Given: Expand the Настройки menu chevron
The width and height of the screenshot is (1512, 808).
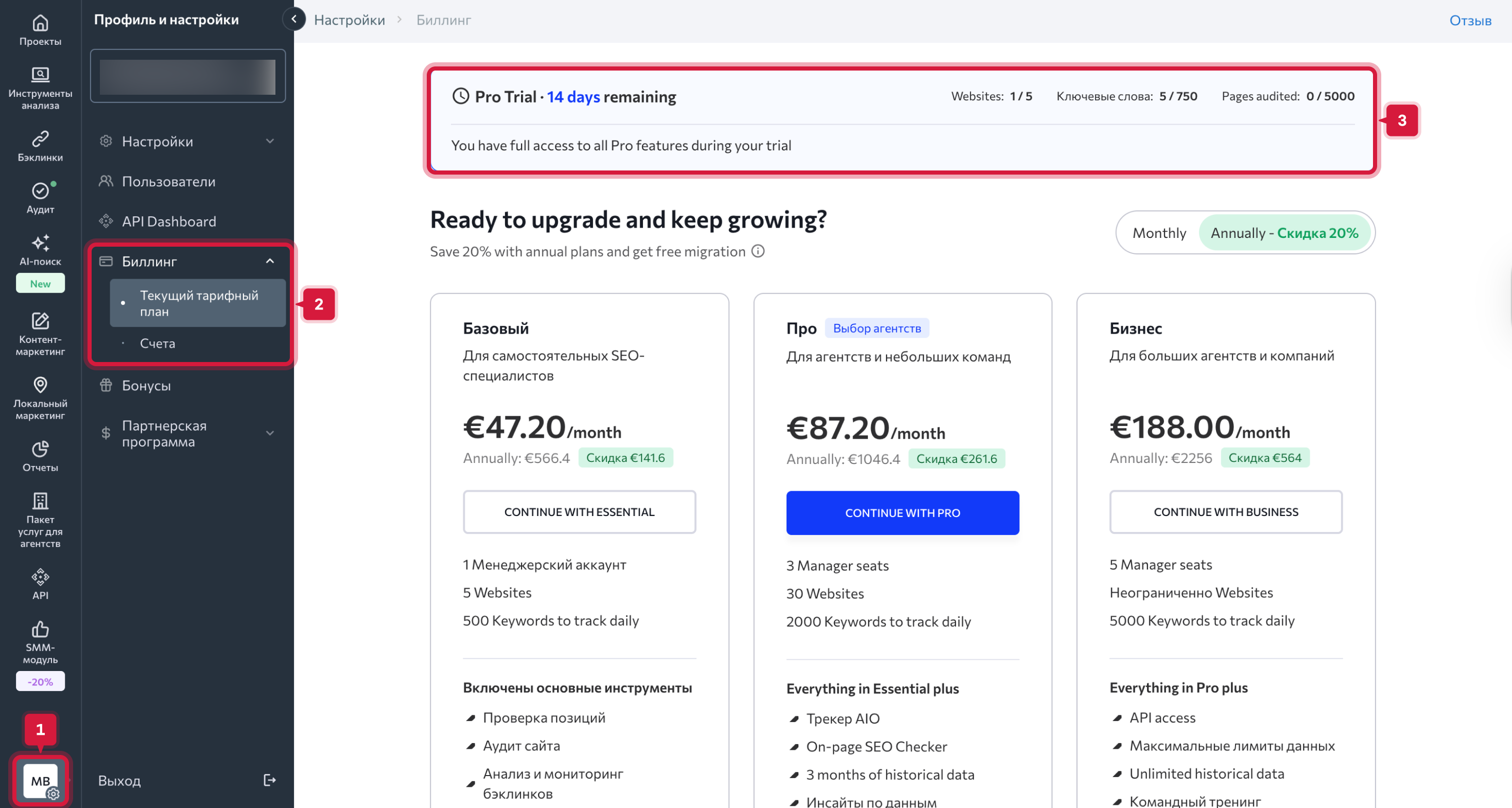Looking at the screenshot, I should [270, 141].
